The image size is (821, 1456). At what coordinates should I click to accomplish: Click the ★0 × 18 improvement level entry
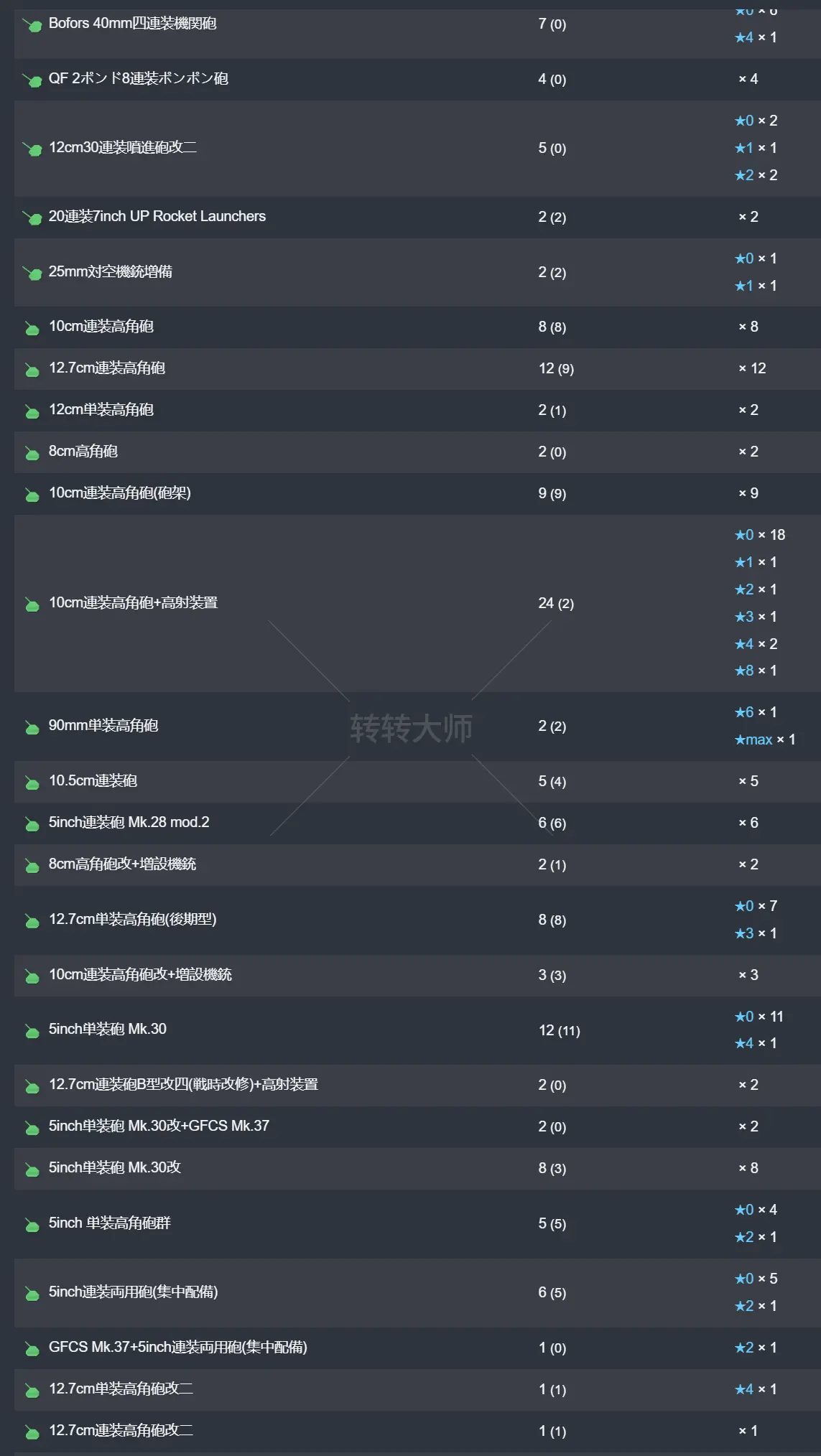pos(759,535)
